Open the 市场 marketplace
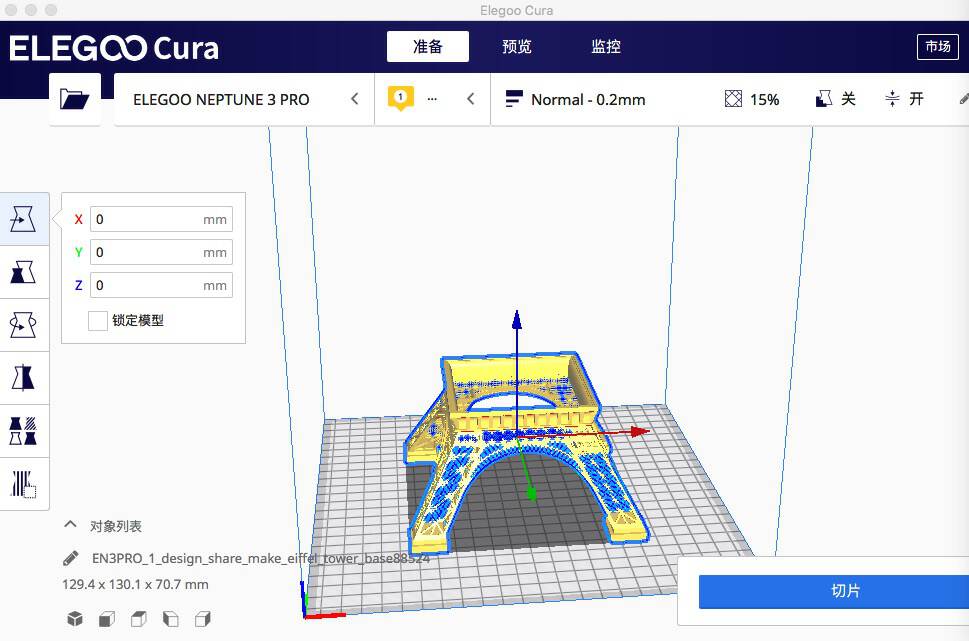Viewport: 969px width, 641px height. [937, 46]
